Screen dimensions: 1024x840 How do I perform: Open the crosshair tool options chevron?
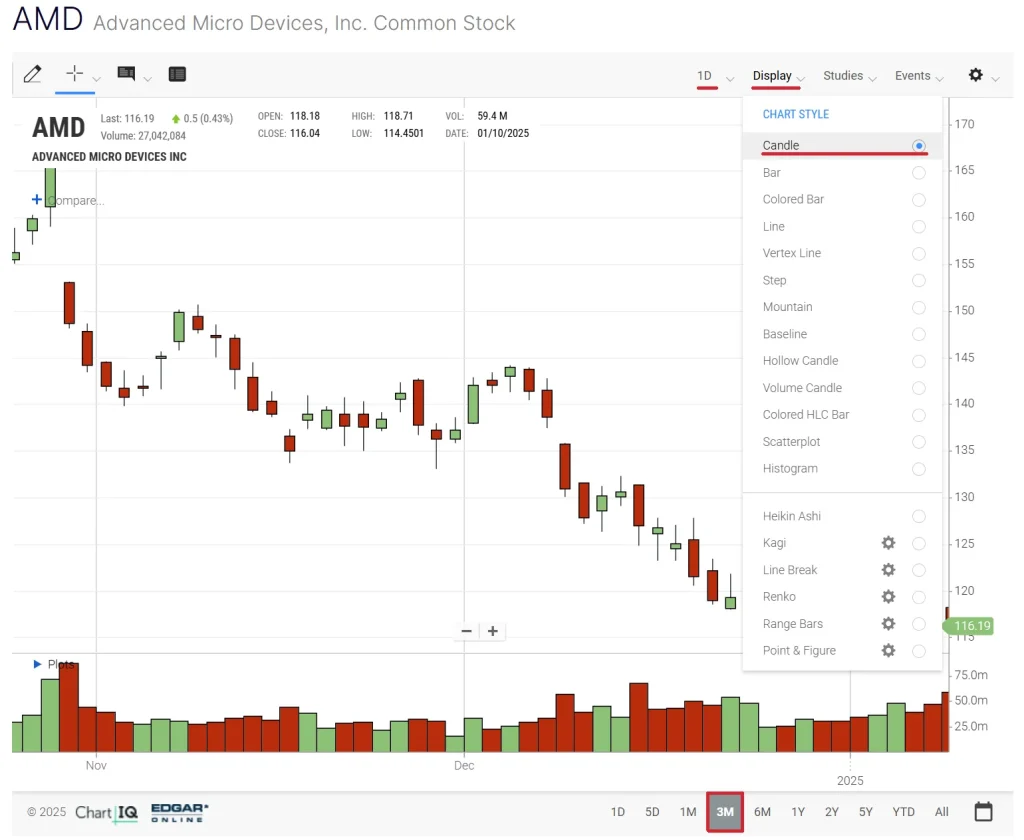point(96,79)
